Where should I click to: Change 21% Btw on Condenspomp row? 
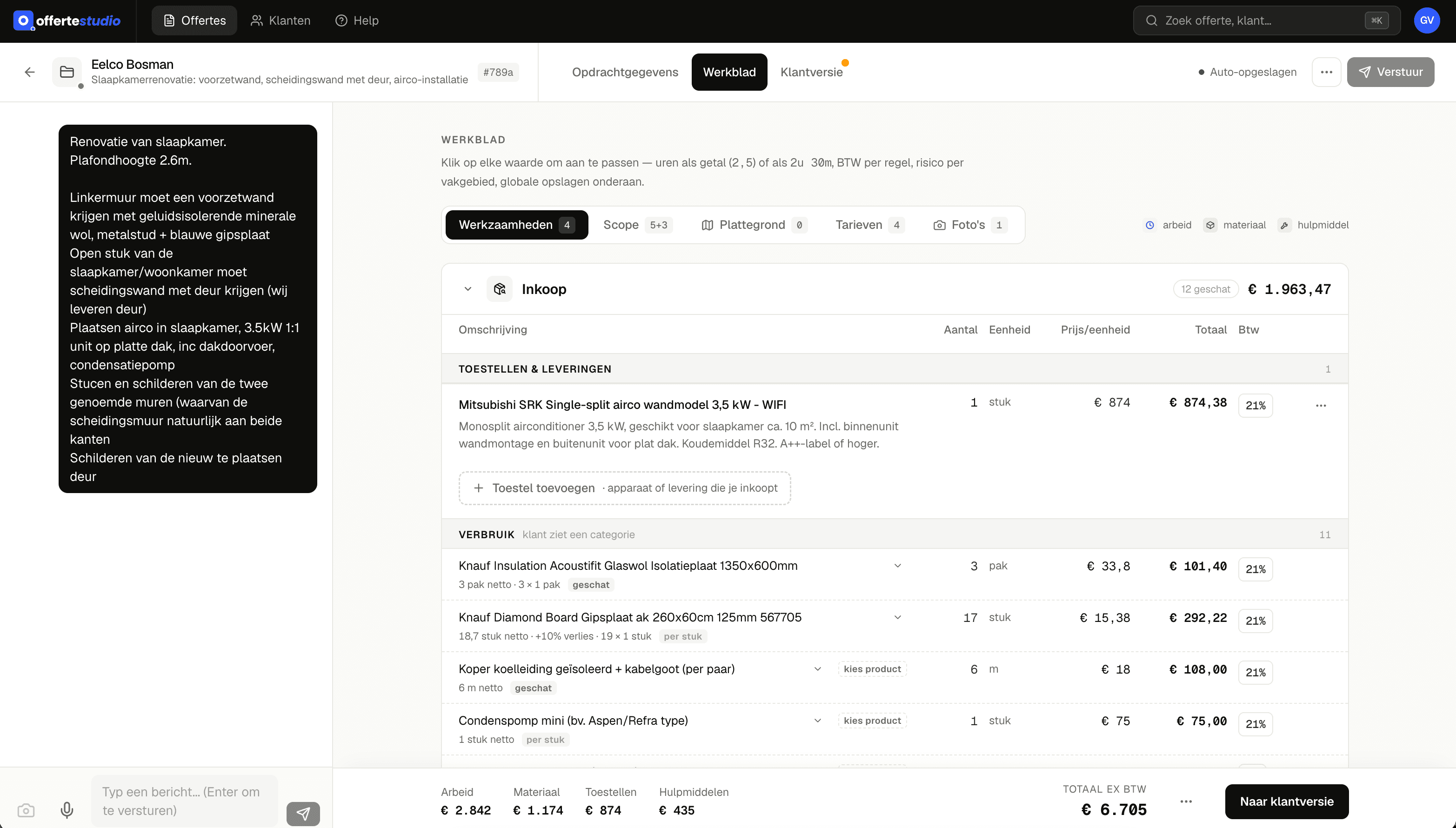click(x=1256, y=725)
